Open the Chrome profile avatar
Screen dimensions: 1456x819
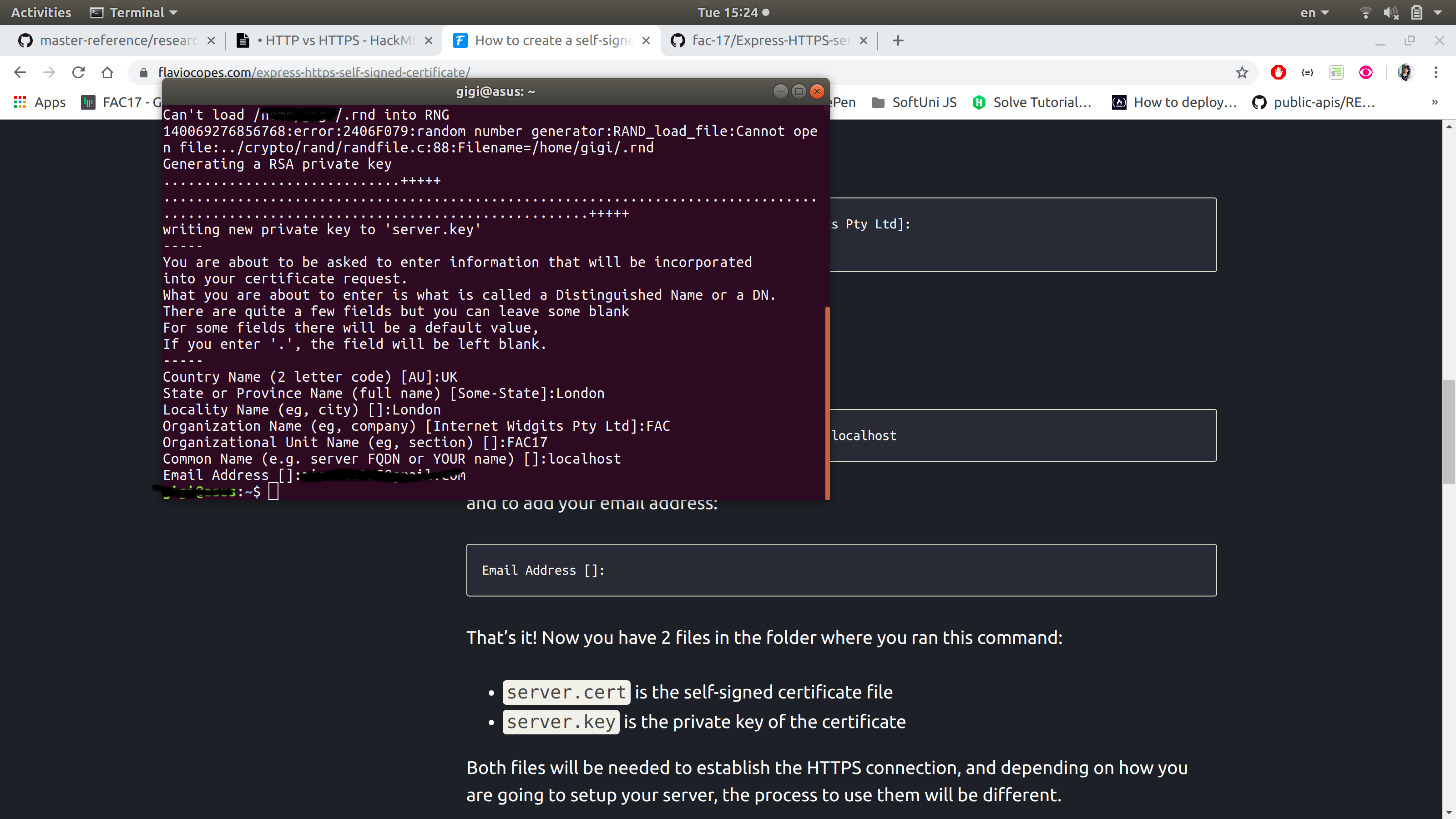[x=1405, y=72]
